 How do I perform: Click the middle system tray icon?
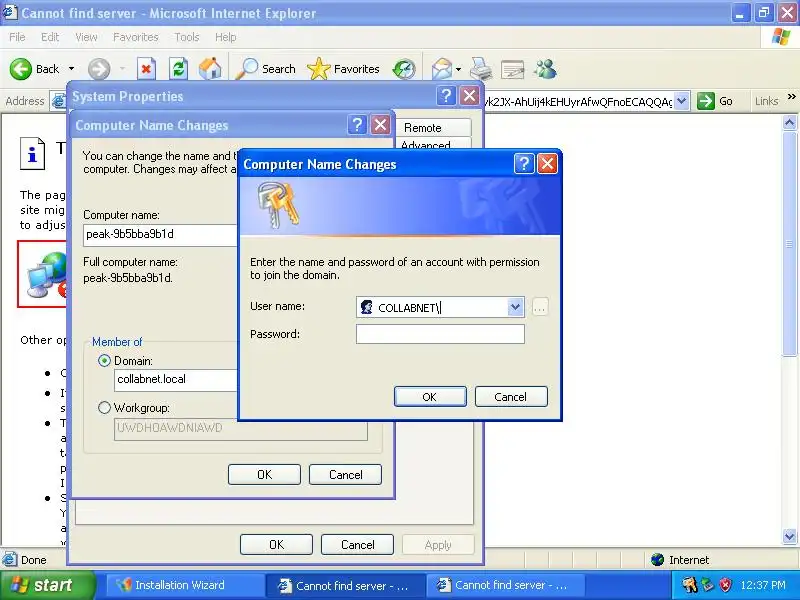[708, 585]
